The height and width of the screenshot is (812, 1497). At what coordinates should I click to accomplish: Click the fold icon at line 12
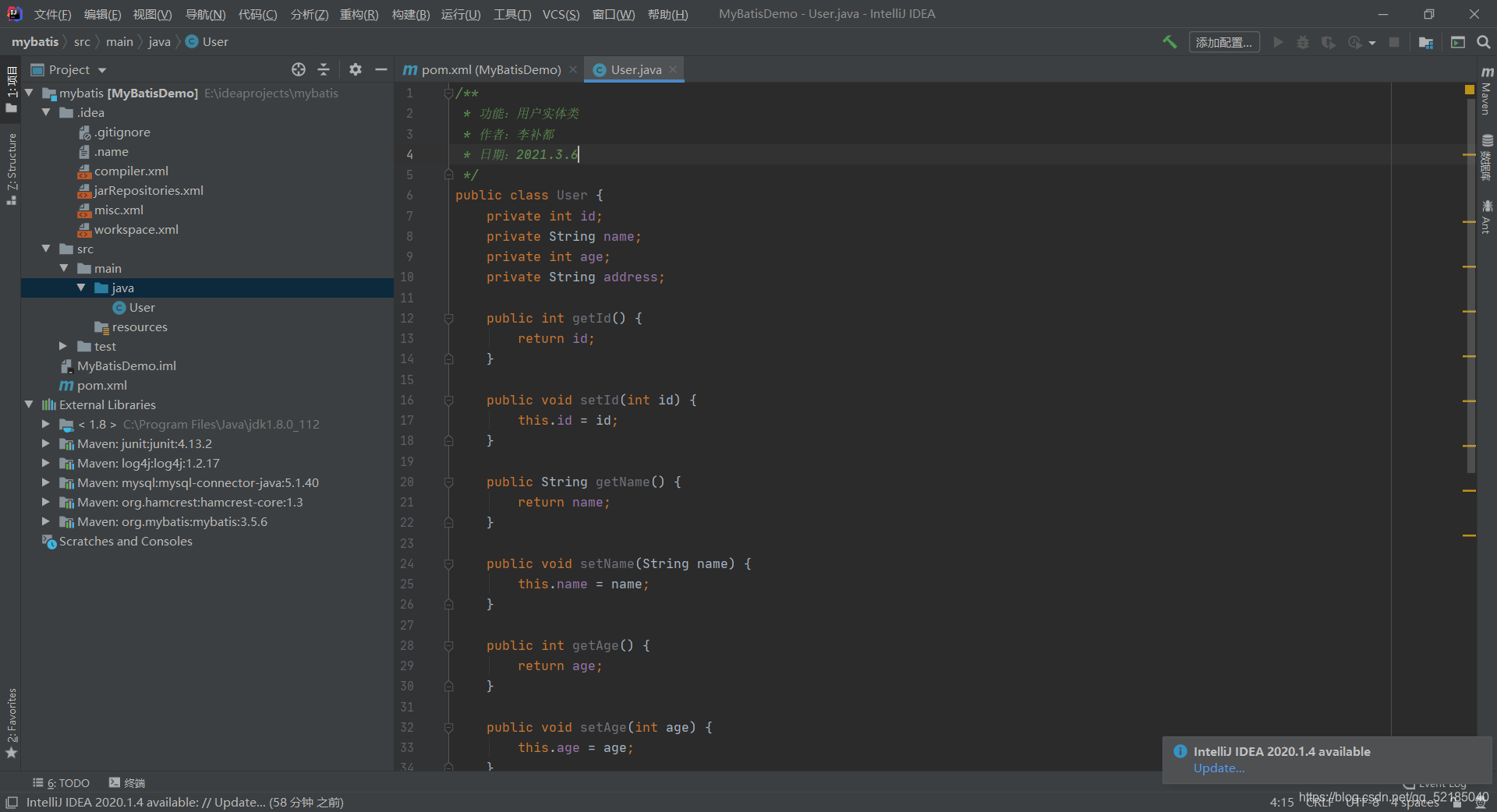click(448, 318)
